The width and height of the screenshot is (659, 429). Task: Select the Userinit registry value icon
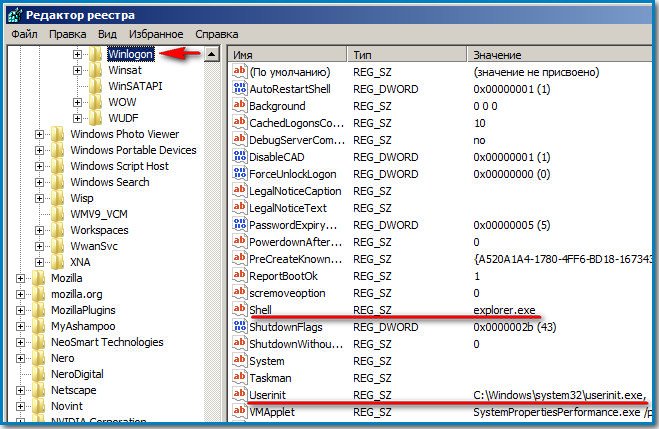pos(239,395)
